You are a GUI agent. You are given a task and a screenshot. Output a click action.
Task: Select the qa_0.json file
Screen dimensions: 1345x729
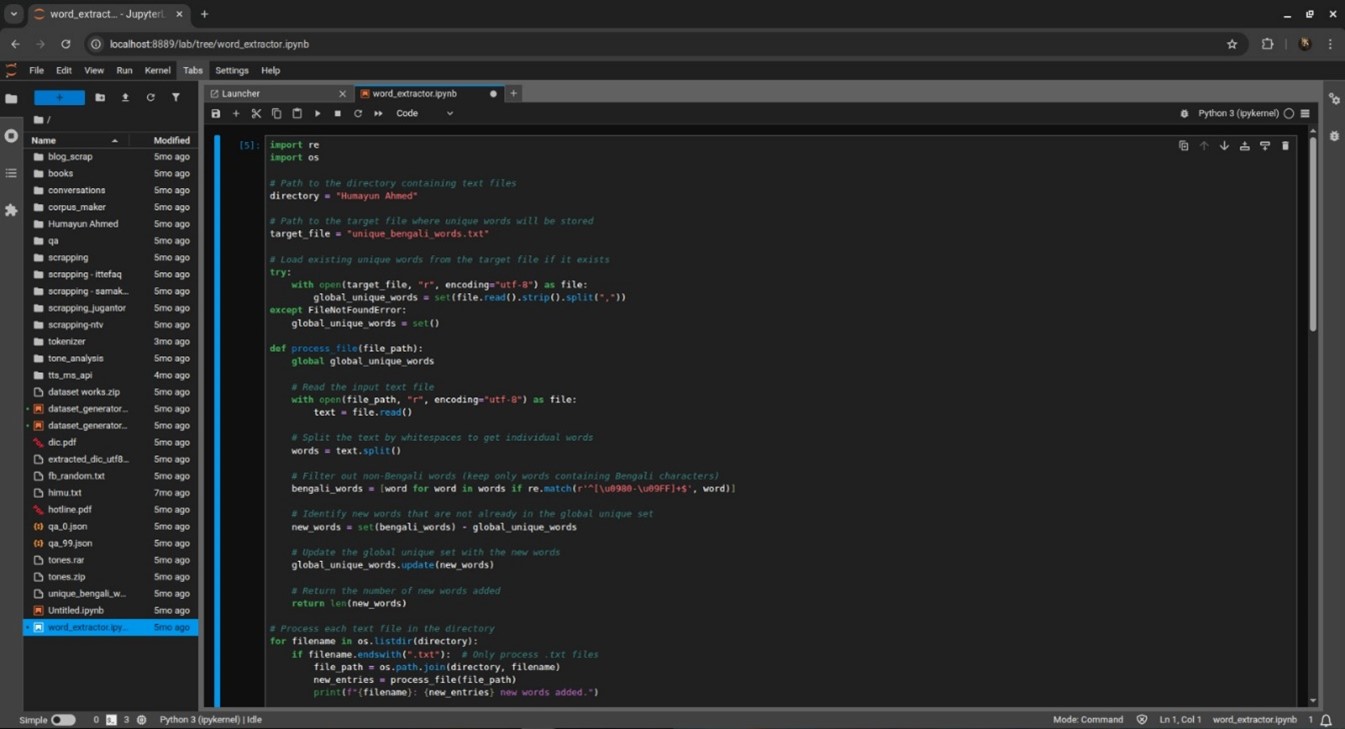click(x=111, y=527)
